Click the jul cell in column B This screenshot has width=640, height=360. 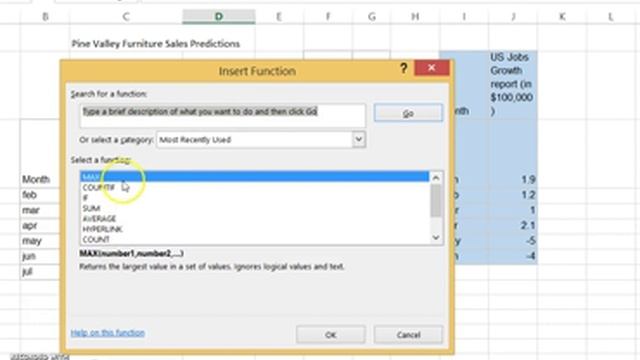point(40,271)
